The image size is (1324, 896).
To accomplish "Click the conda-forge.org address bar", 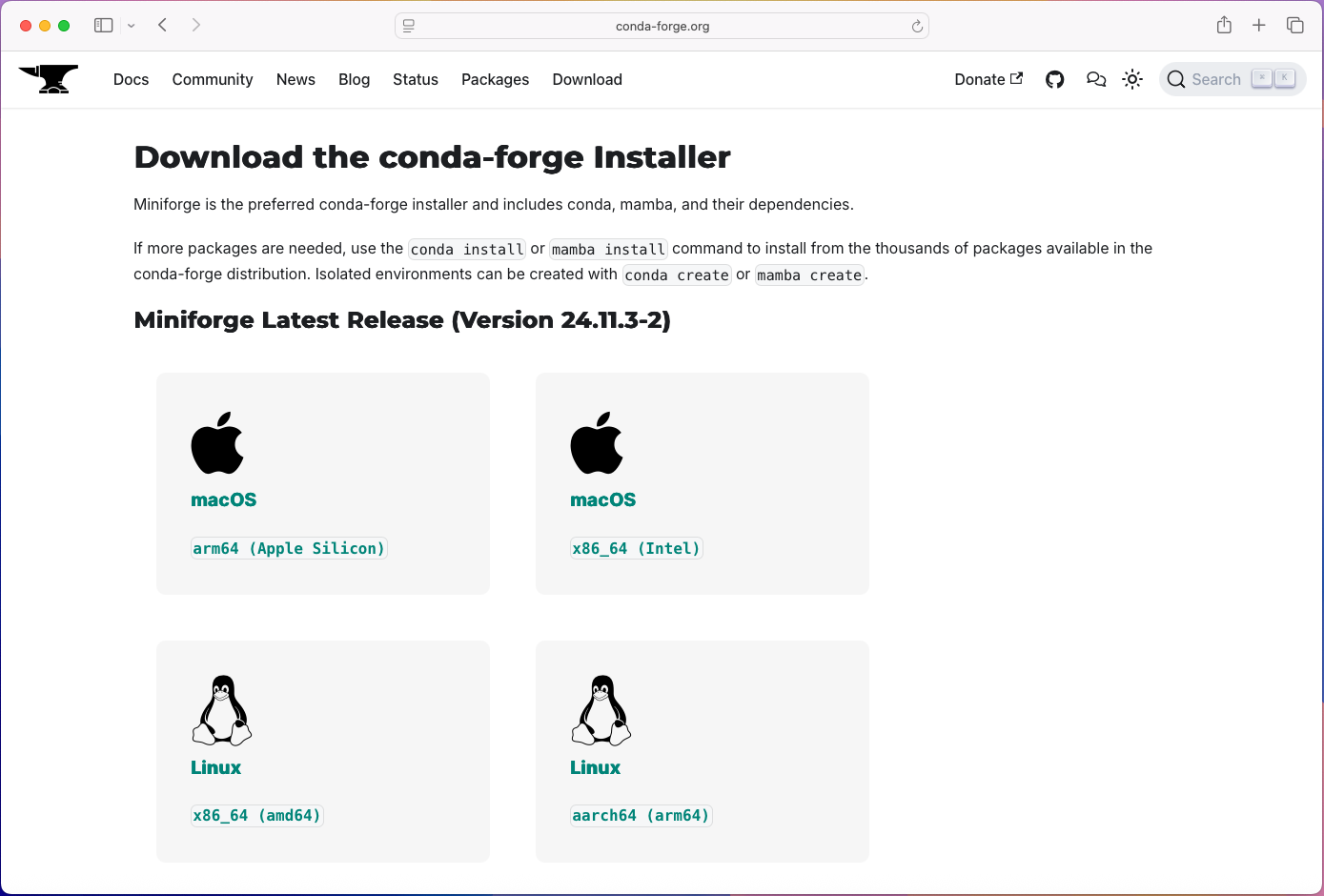I will point(662,26).
